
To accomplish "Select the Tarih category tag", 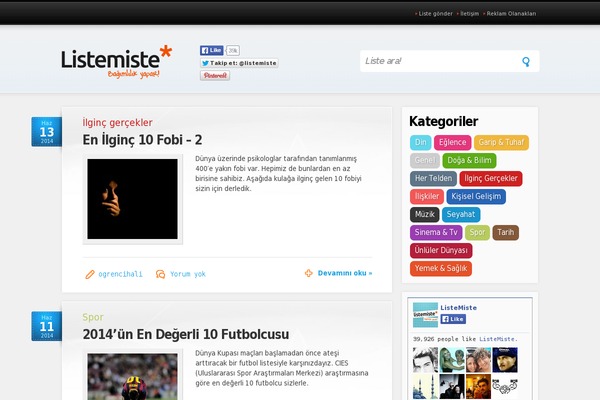I will click(x=505, y=232).
